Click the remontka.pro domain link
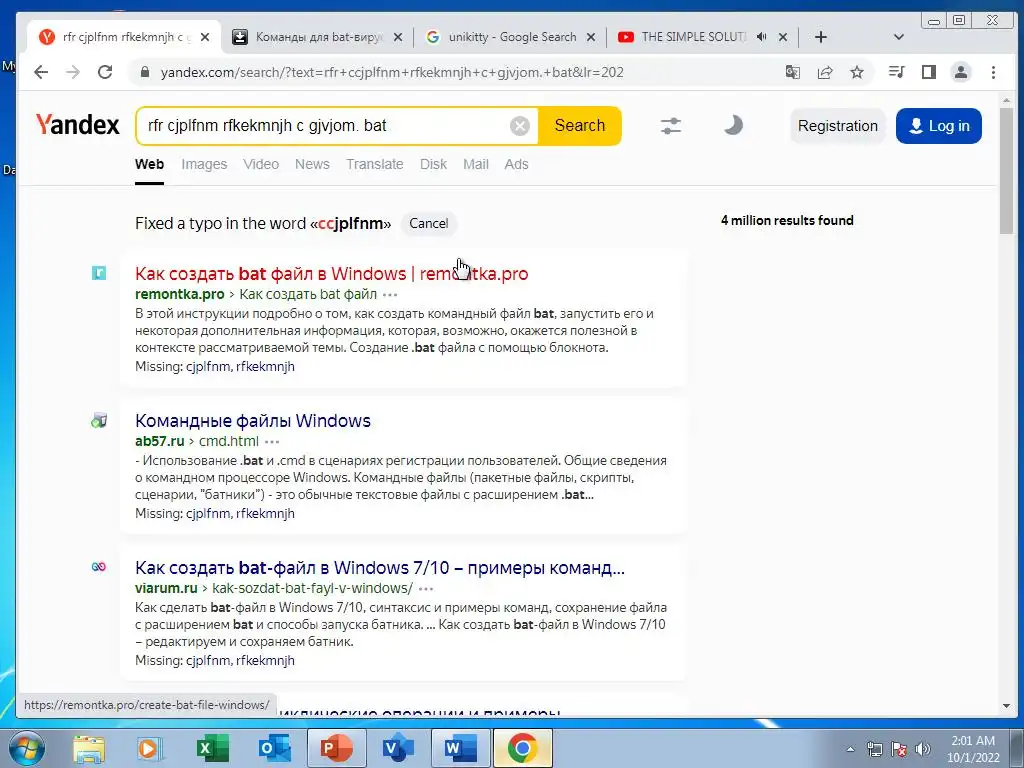This screenshot has width=1024, height=768. (180, 295)
